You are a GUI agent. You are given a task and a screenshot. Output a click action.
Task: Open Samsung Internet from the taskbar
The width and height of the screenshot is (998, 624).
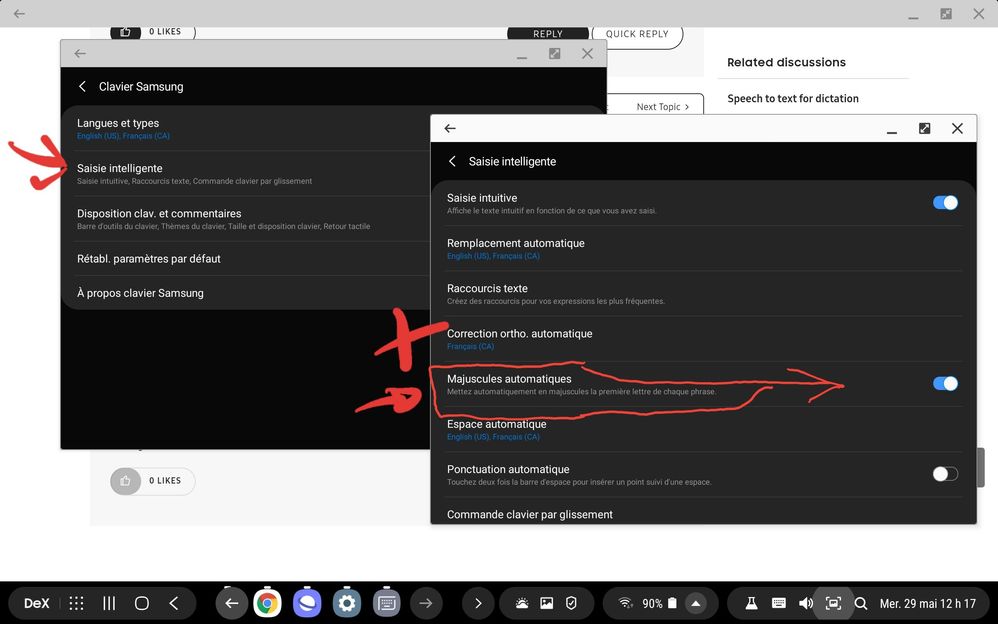pyautogui.click(x=307, y=603)
